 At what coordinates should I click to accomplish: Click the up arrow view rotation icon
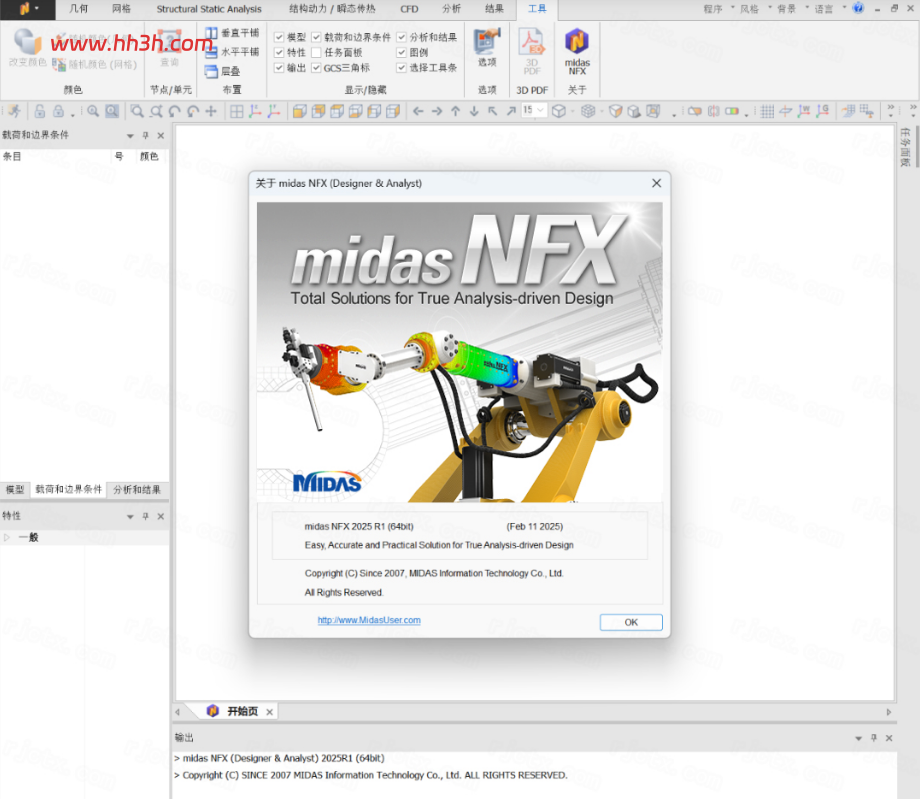(456, 111)
